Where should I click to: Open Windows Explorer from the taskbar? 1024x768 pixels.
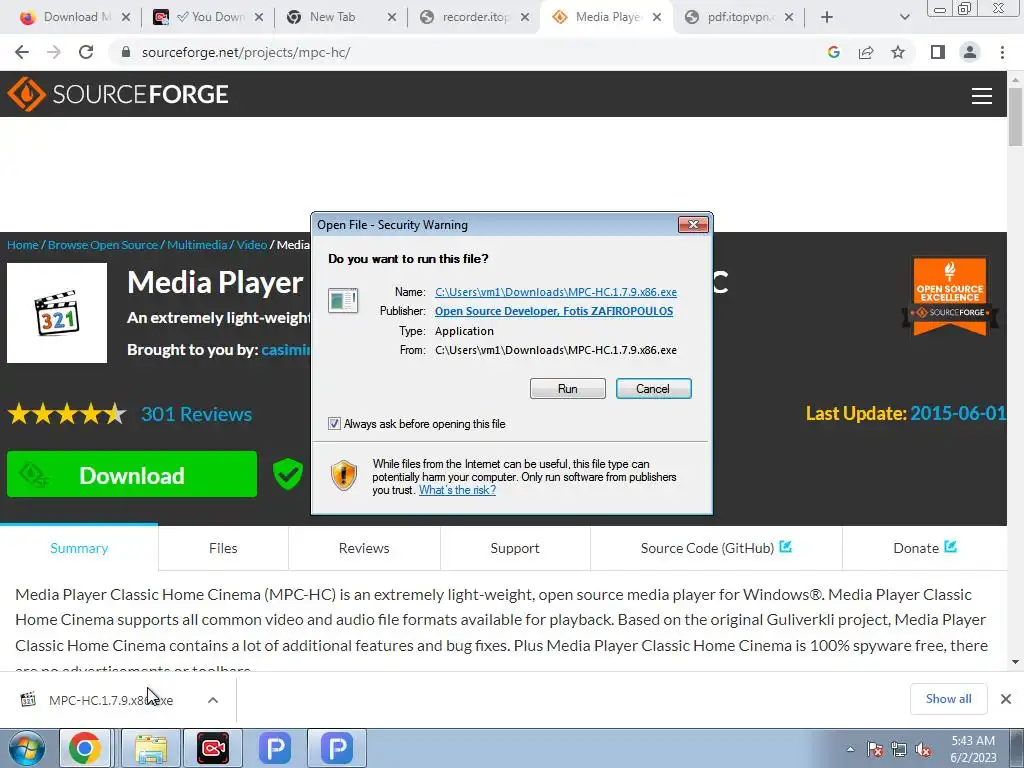[x=151, y=748]
